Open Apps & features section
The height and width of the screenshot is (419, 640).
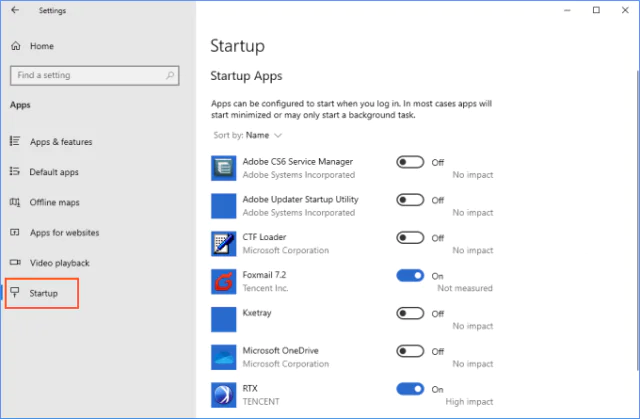[60, 142]
